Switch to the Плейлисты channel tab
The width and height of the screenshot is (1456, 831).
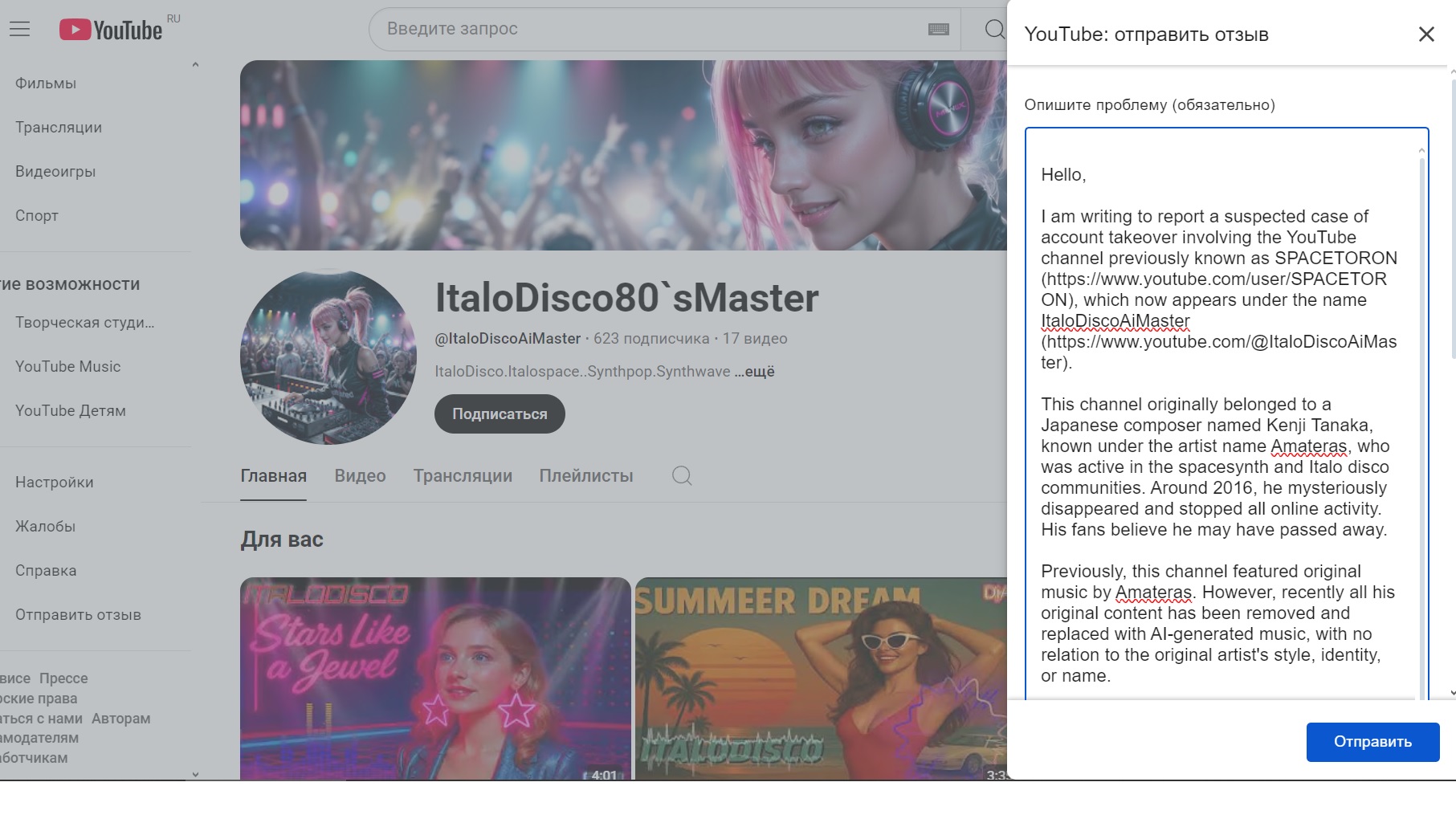pyautogui.click(x=586, y=476)
